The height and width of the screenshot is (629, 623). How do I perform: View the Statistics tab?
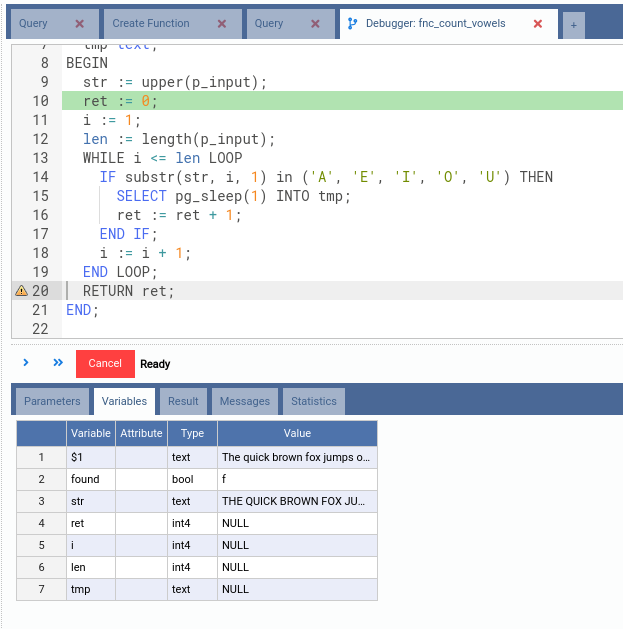pos(314,401)
